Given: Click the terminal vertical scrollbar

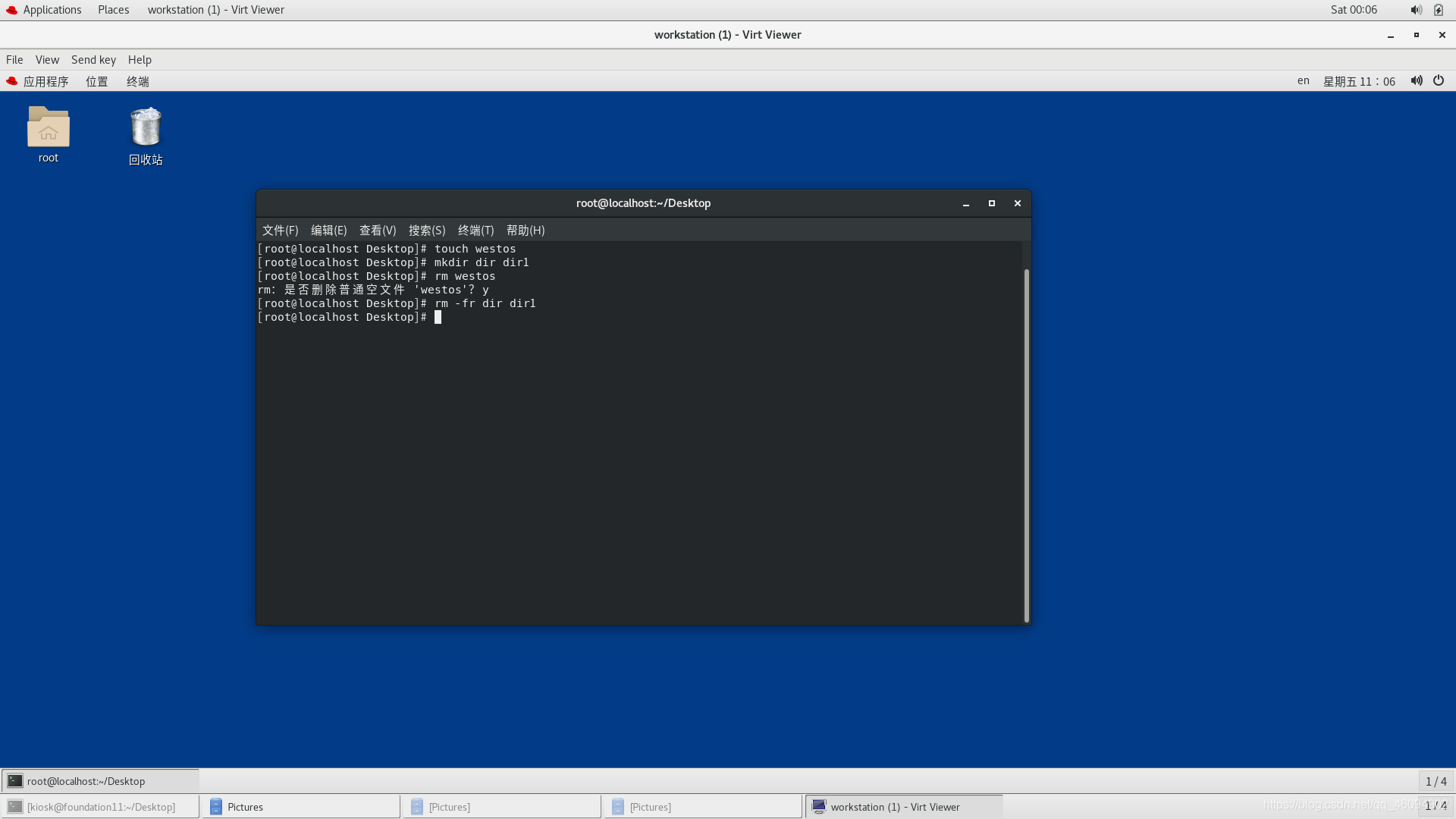Looking at the screenshot, I should [1027, 444].
